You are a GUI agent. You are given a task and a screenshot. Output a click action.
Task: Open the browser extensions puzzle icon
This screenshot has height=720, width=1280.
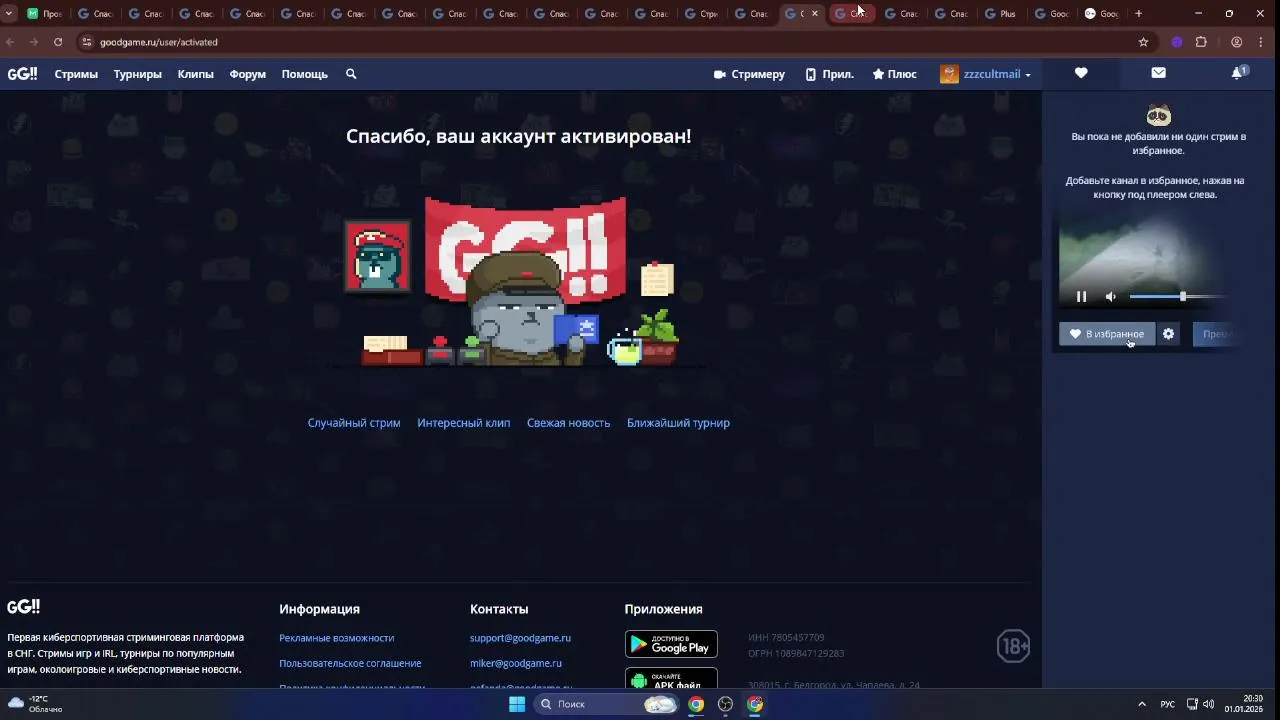coord(1201,42)
